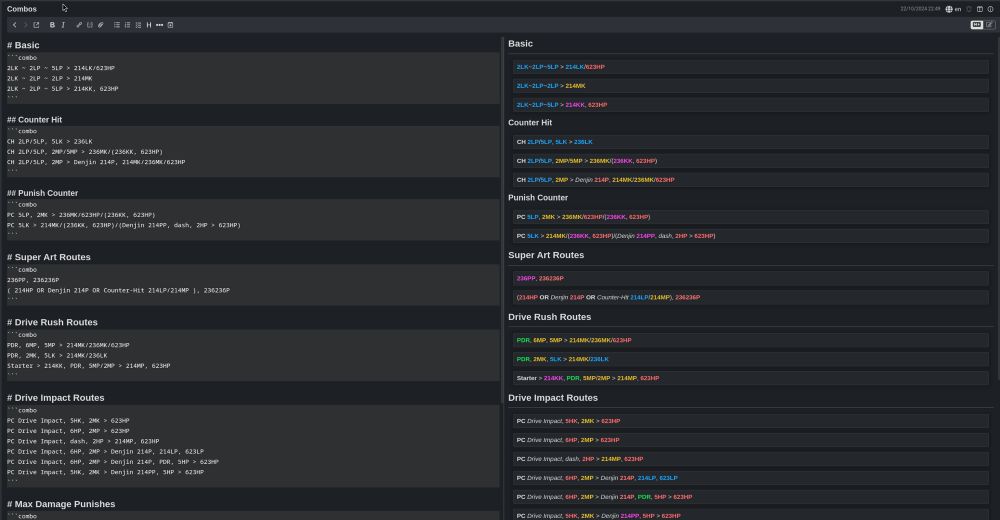This screenshot has width=1000, height=520.
Task: Toggle the editor layout split view
Action: point(980,9)
